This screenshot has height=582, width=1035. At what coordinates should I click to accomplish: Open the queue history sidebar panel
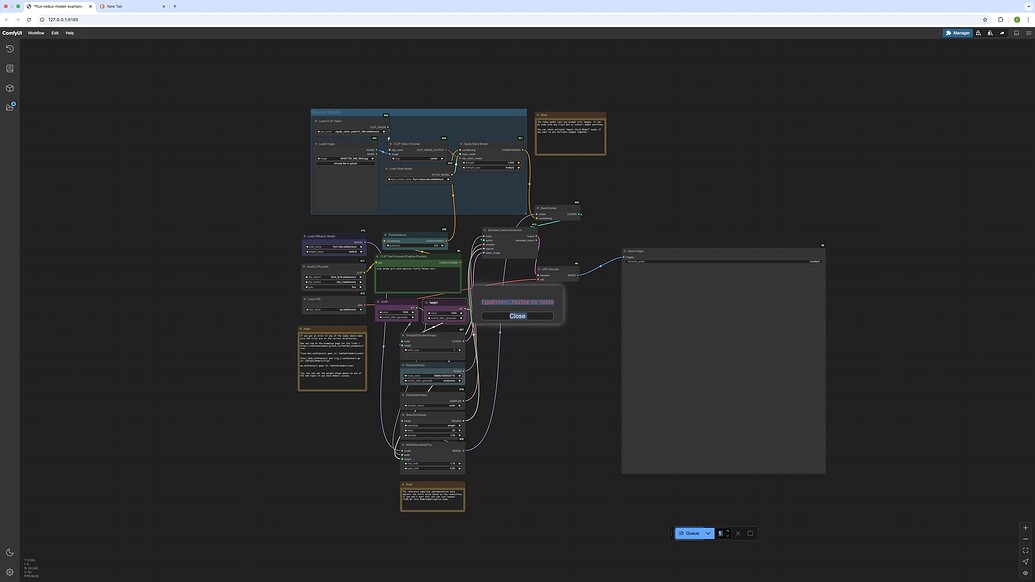pos(9,49)
